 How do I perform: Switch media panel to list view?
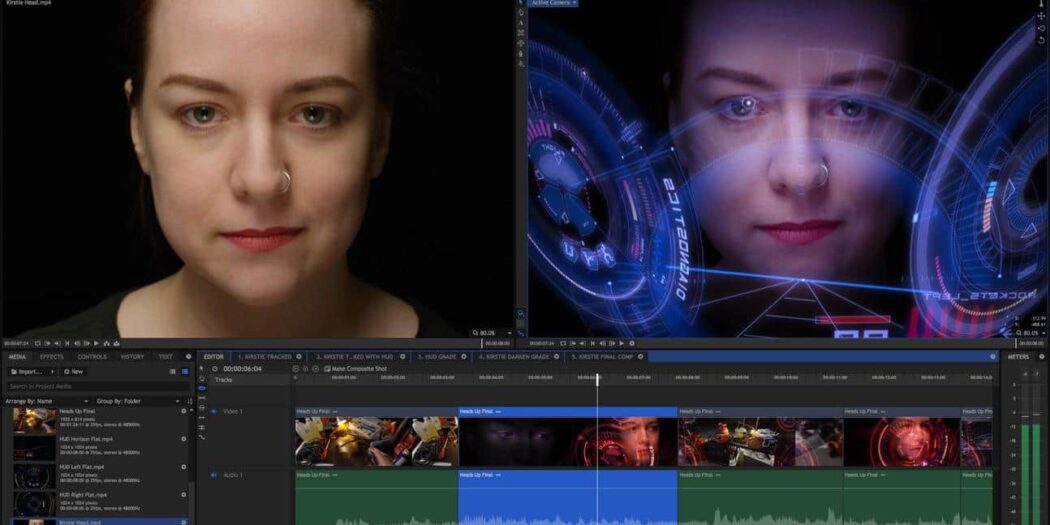(173, 372)
